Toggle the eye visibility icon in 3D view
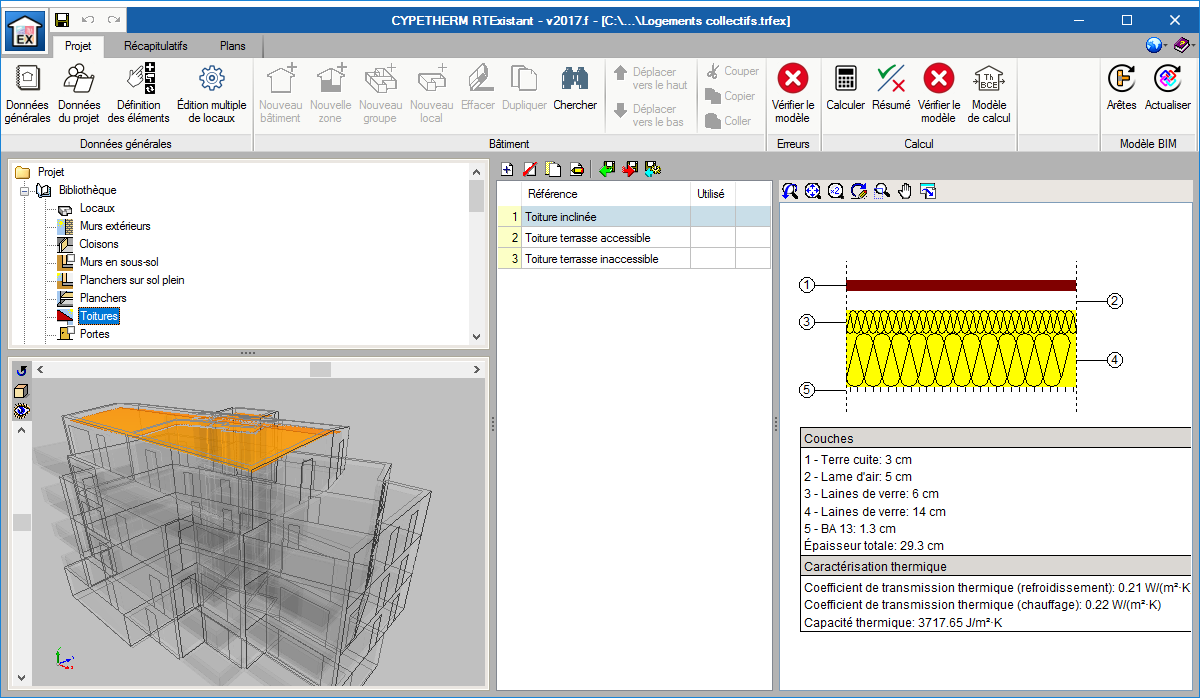The height and width of the screenshot is (698, 1200). pyautogui.click(x=21, y=410)
